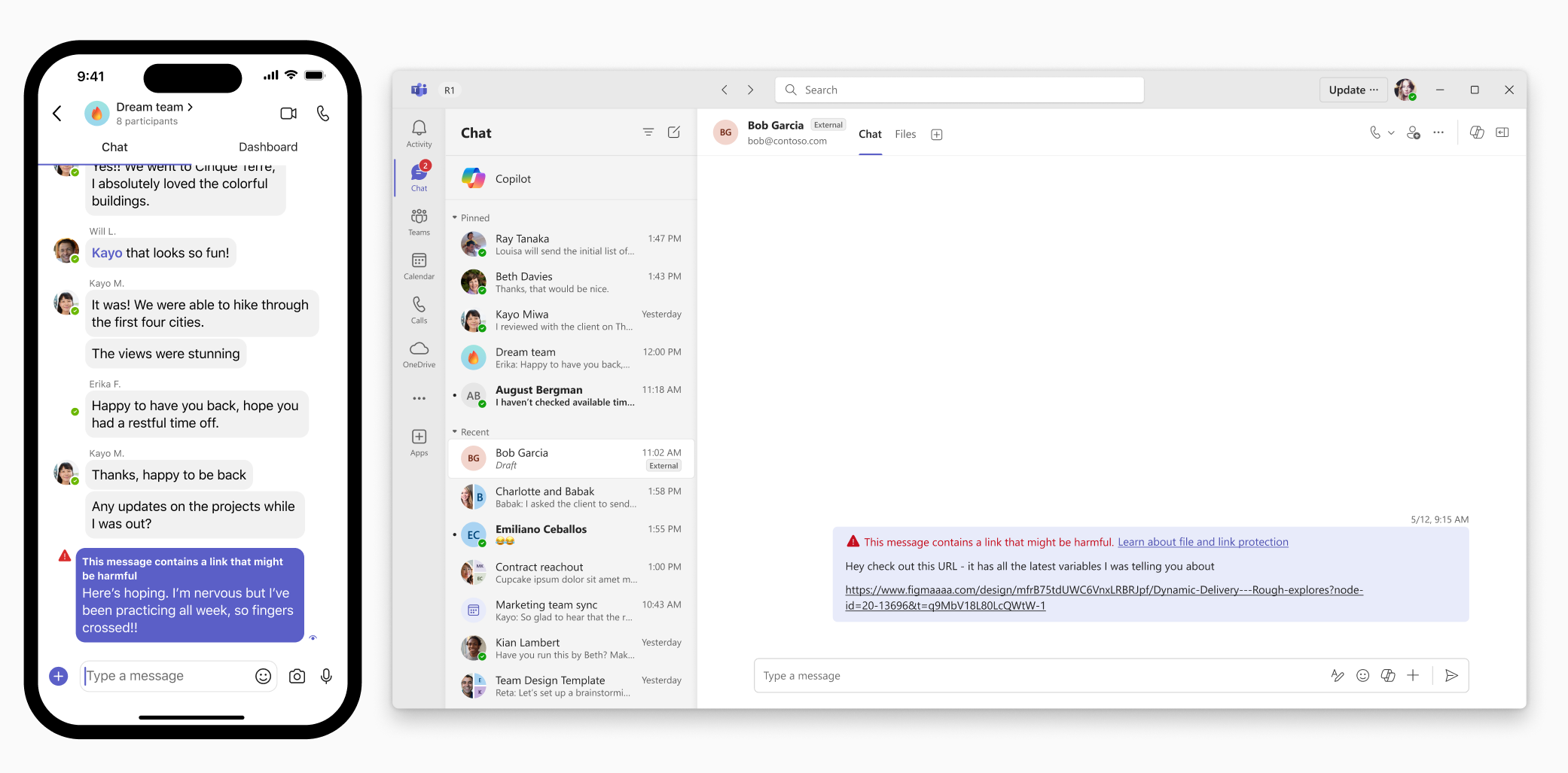The image size is (1568, 773).
Task: Open emoji picker in desktop message box
Action: coord(1362,676)
